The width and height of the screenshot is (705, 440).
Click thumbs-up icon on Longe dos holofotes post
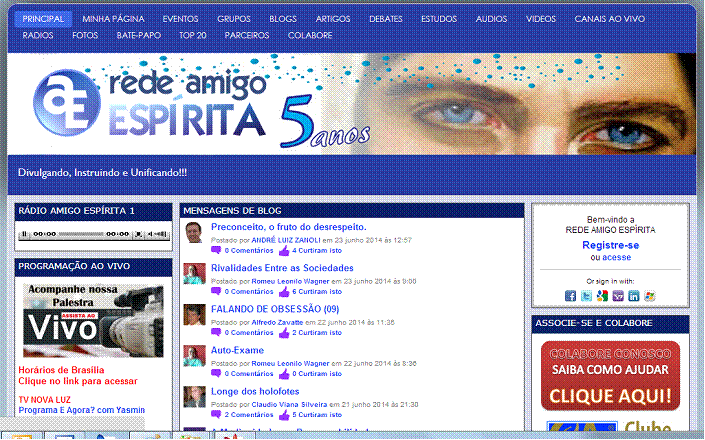(284, 414)
